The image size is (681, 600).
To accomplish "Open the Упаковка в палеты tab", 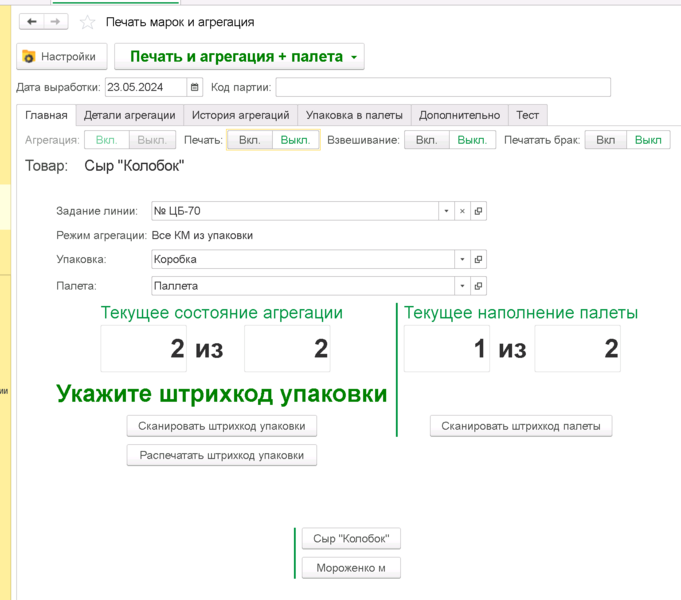I will coord(354,115).
